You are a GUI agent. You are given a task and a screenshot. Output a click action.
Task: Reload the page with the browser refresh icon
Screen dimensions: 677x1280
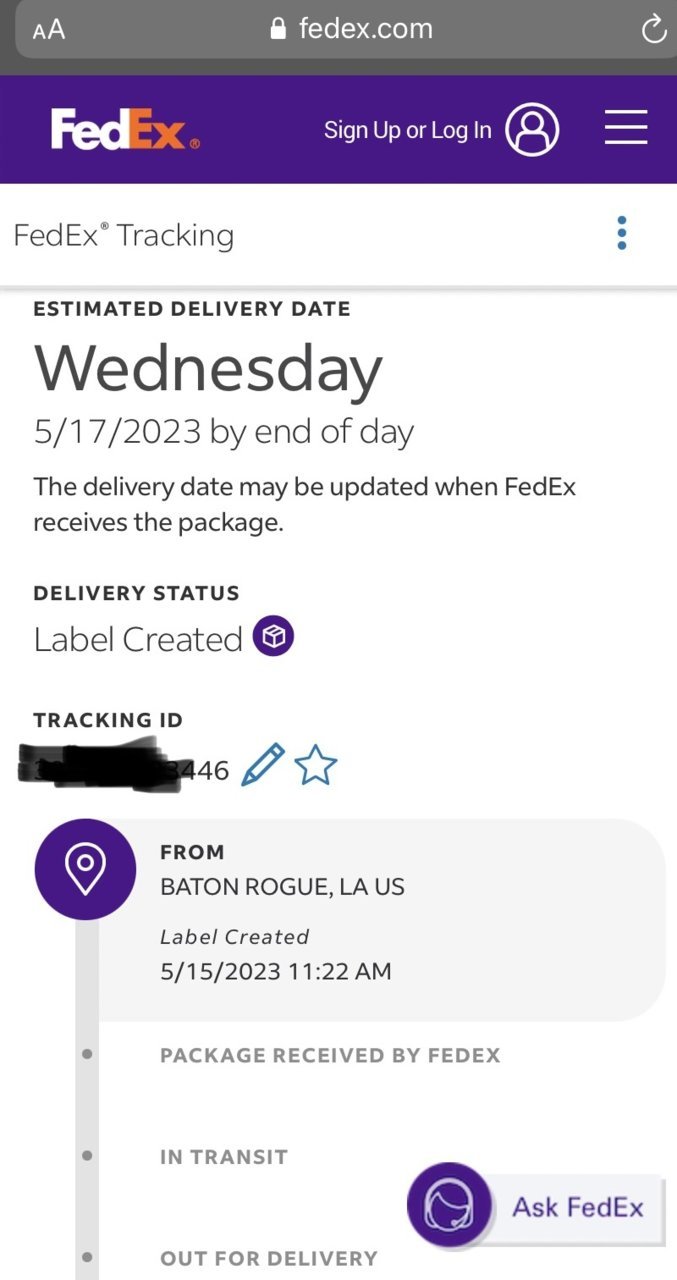coord(654,30)
